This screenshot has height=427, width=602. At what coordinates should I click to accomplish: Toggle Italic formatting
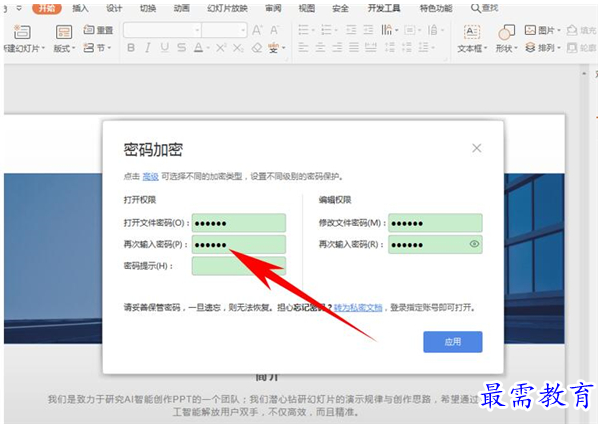(x=147, y=48)
